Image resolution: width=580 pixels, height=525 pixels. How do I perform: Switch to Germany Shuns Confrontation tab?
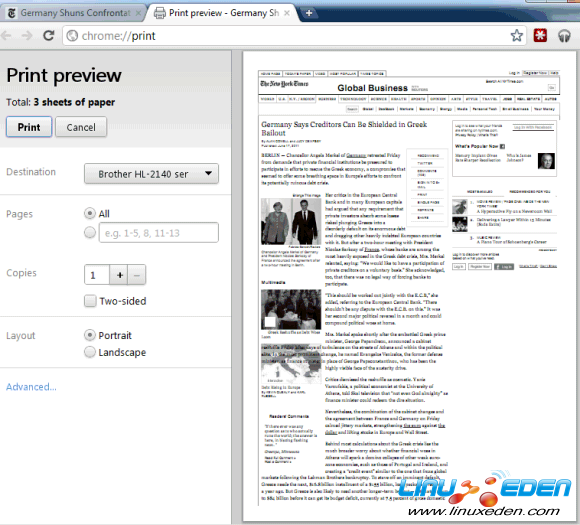pyautogui.click(x=74, y=13)
